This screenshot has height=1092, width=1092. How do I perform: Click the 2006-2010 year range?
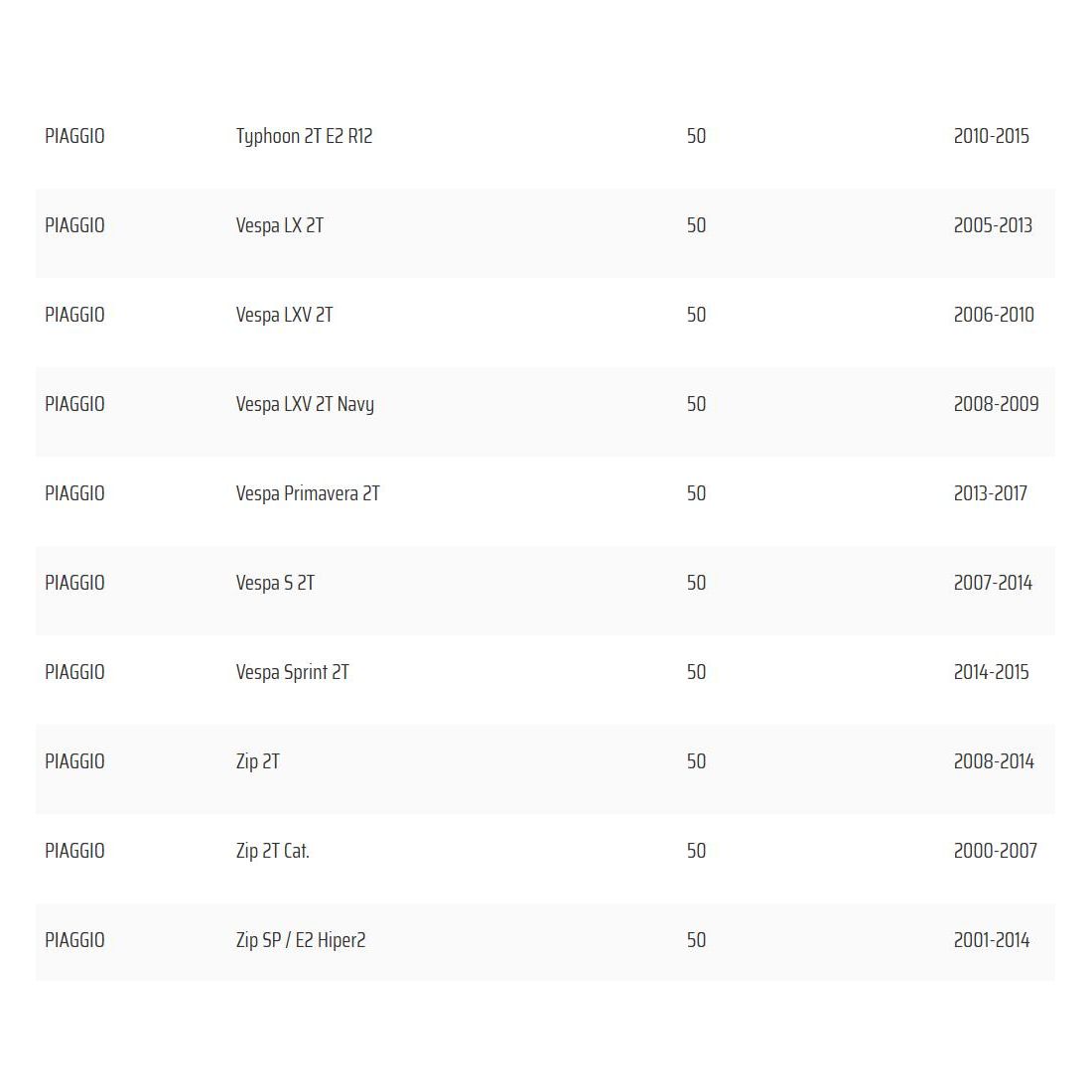[994, 315]
